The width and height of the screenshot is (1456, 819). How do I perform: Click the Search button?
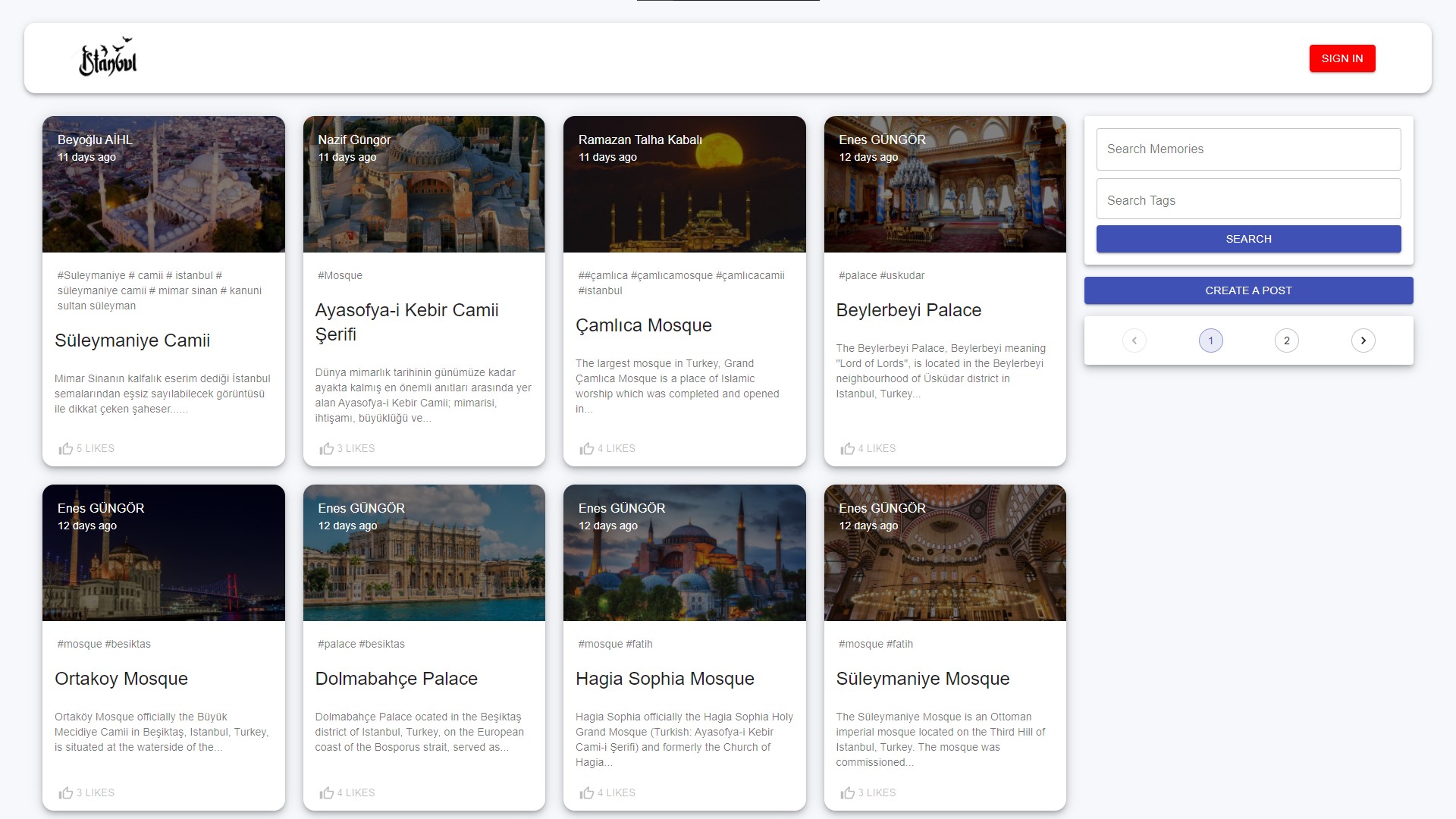[x=1248, y=239]
